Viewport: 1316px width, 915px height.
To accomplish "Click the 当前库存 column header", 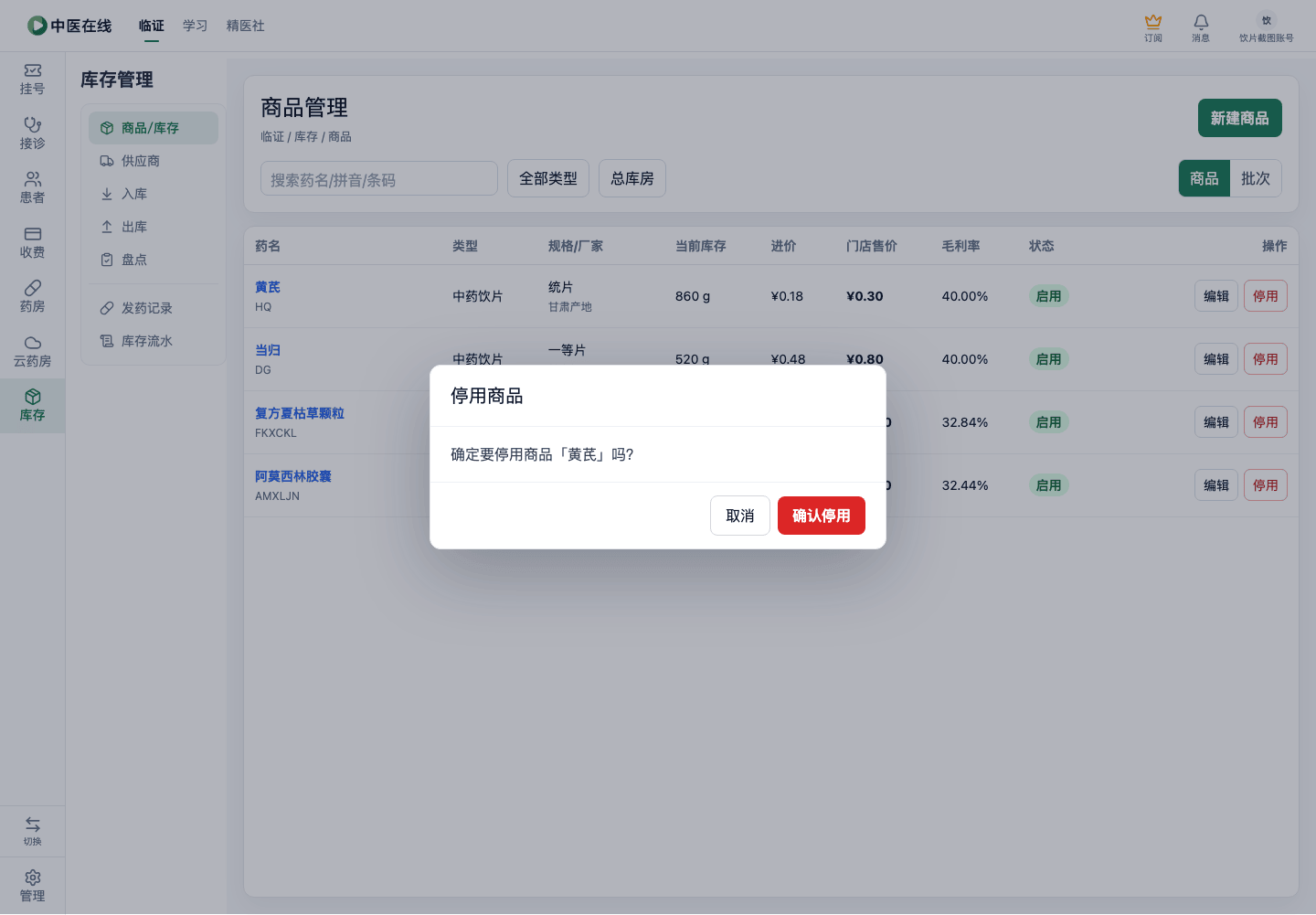I will pos(701,246).
